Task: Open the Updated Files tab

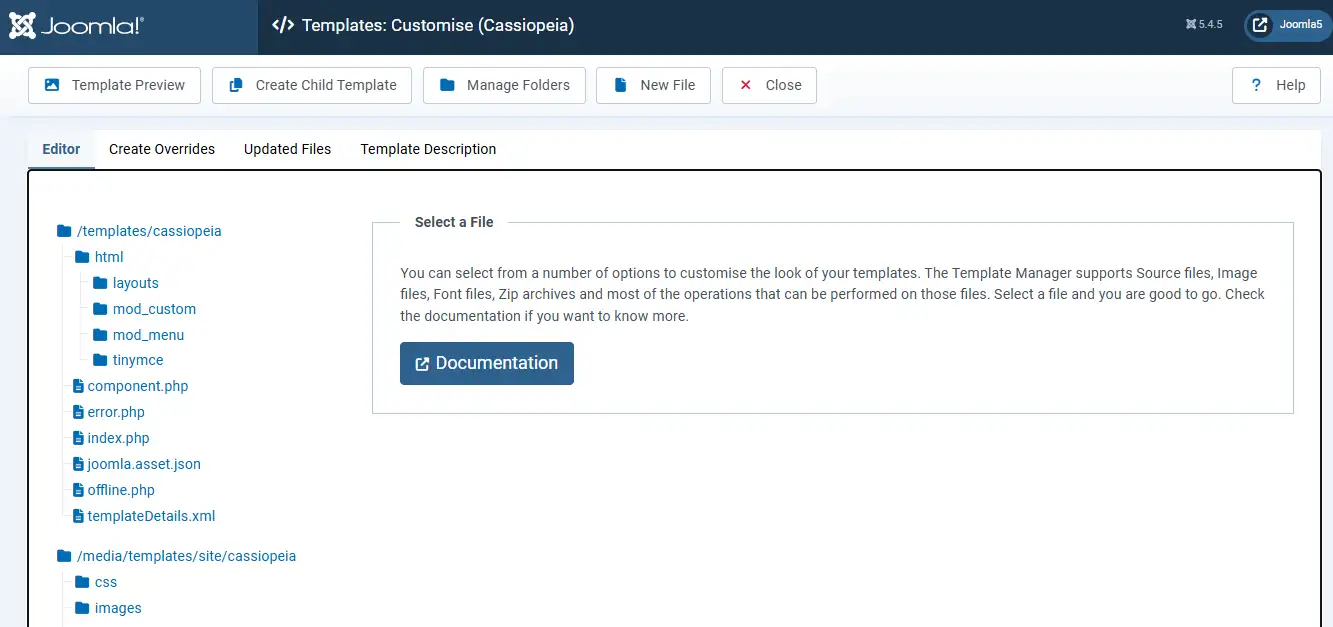Action: (287, 149)
